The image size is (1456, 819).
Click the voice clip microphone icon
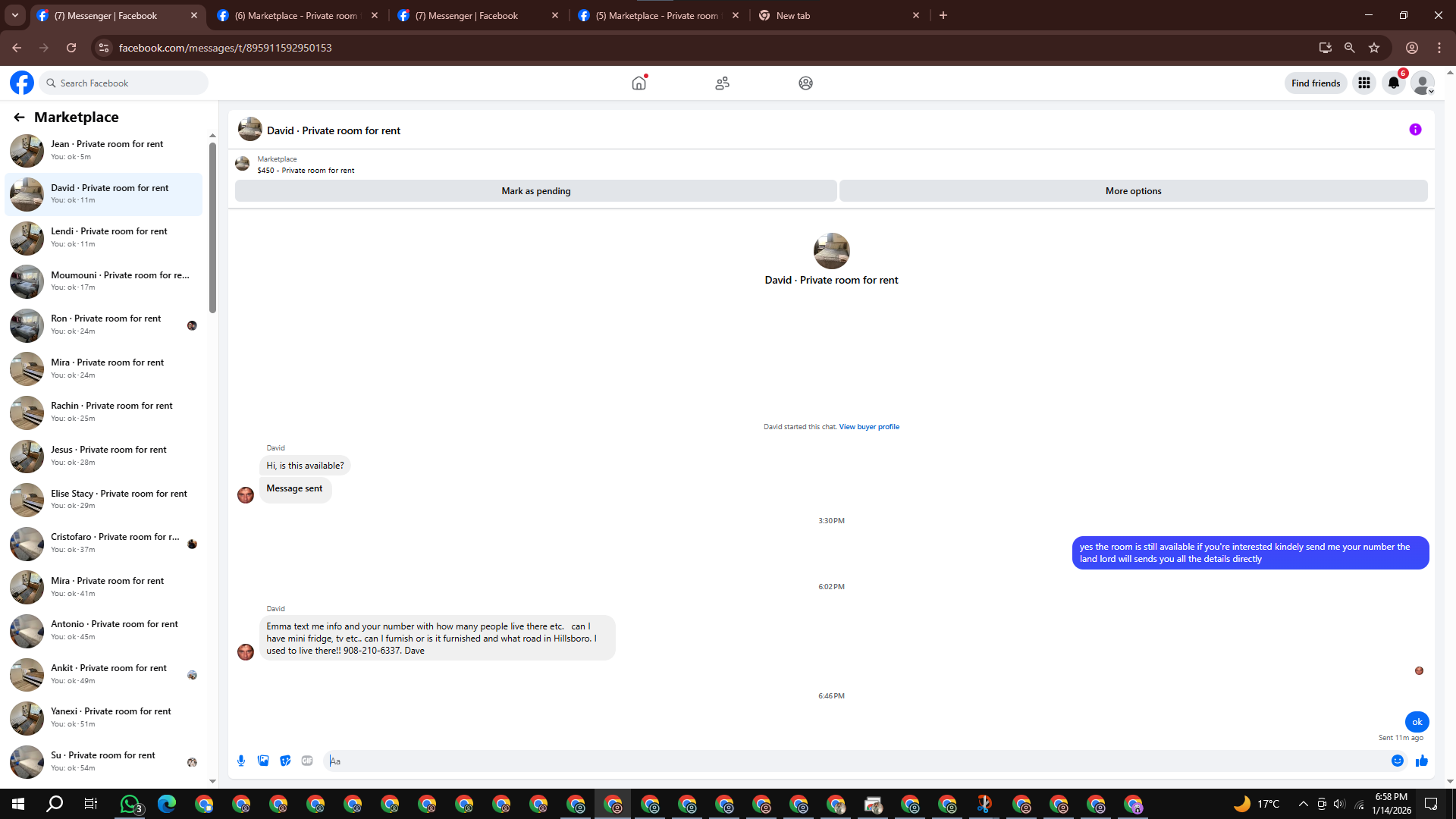coord(241,761)
